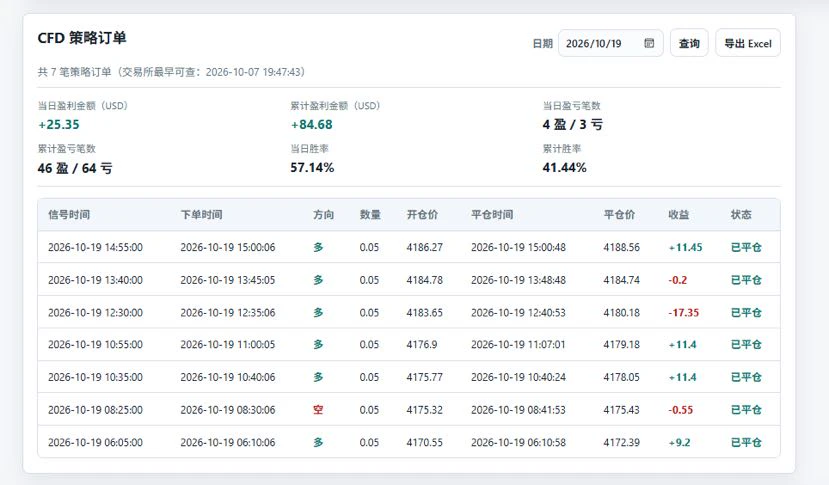Click 已平仓 status in the 06:05 row
Image resolution: width=829 pixels, height=485 pixels.
coord(746,443)
